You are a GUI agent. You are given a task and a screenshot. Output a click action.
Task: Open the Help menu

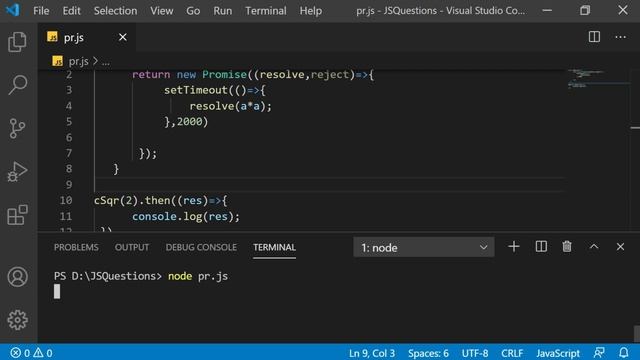click(311, 11)
